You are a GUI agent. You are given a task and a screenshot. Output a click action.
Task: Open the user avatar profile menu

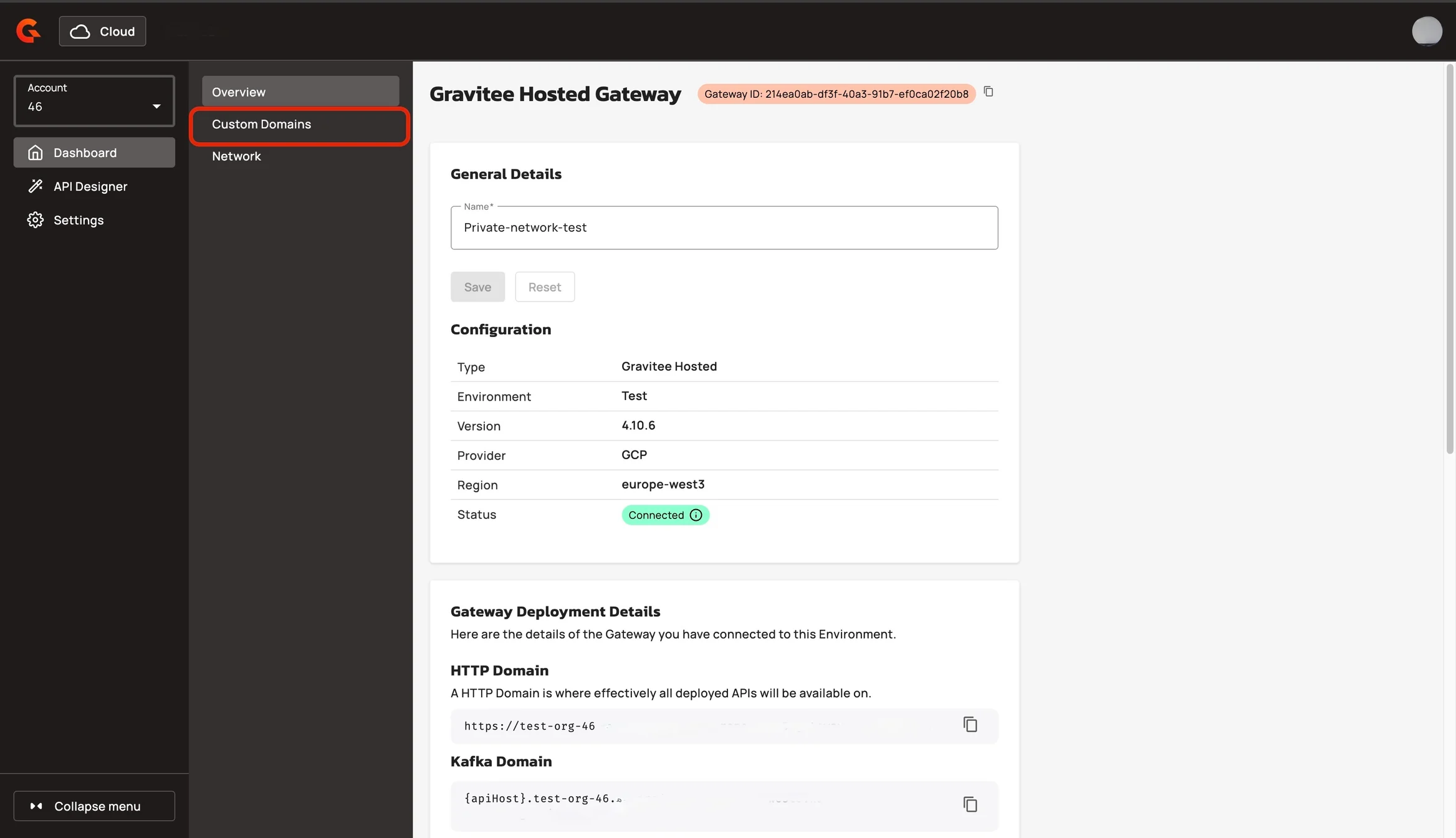click(1427, 31)
